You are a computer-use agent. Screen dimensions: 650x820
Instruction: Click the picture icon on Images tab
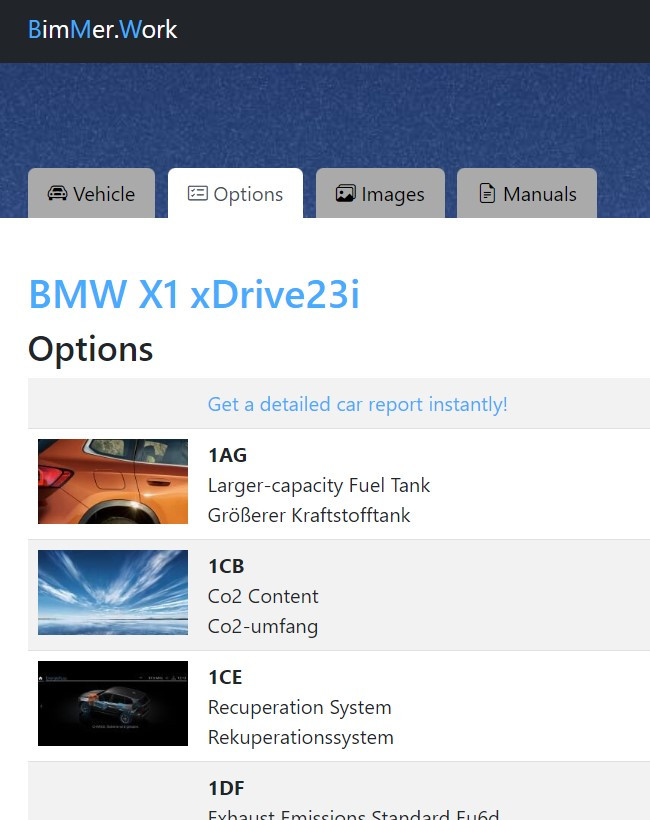click(346, 193)
